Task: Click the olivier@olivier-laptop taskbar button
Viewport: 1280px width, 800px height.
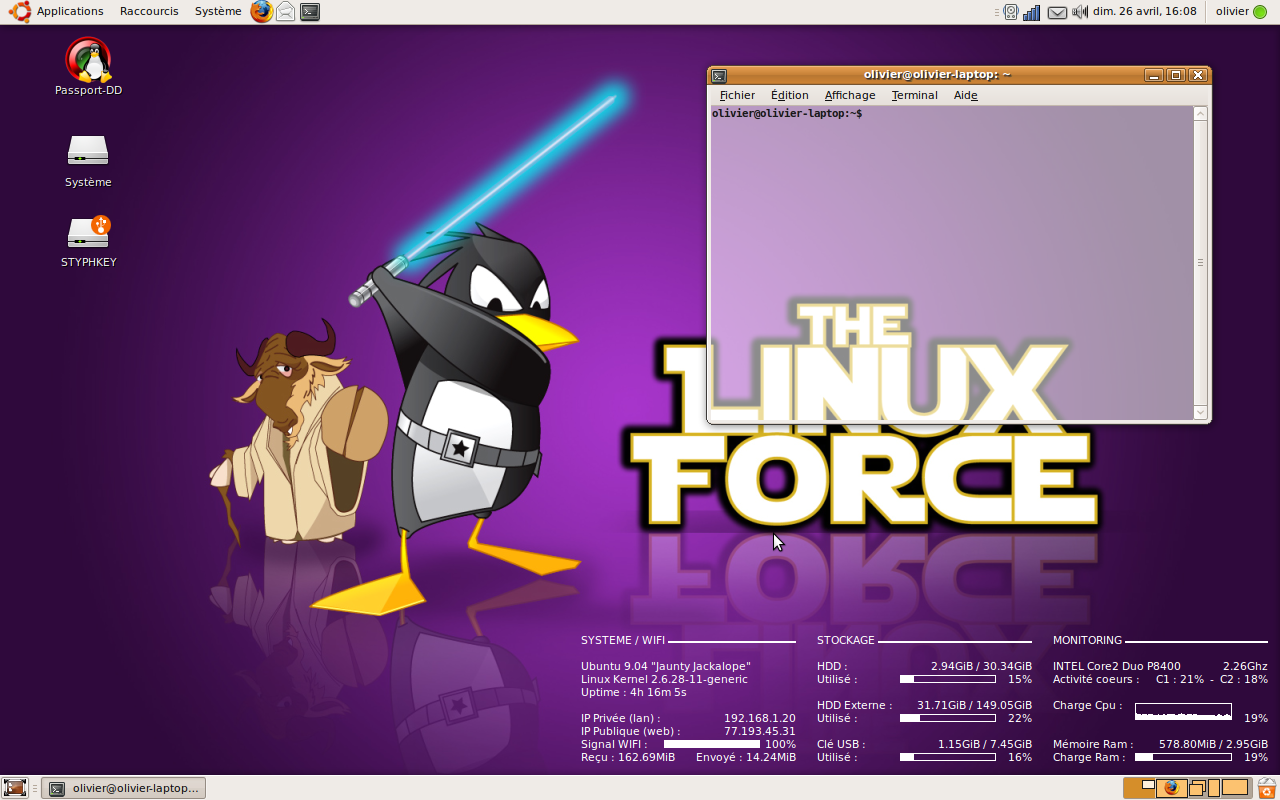Action: coord(123,788)
